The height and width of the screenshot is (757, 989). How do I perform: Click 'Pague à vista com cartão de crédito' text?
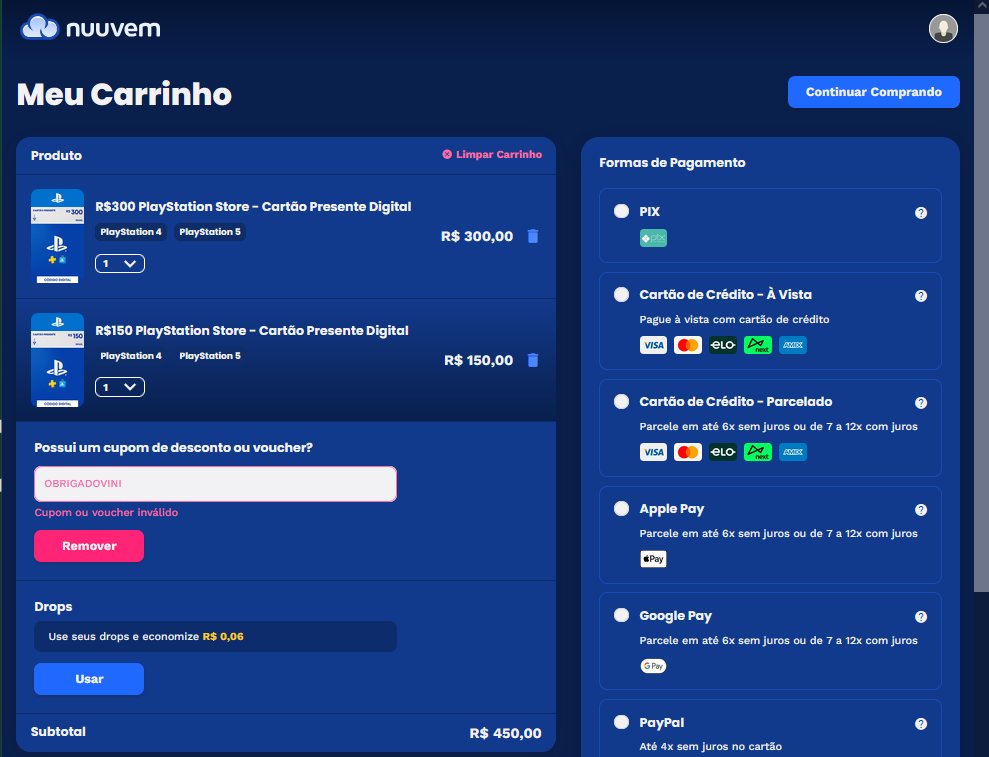734,319
